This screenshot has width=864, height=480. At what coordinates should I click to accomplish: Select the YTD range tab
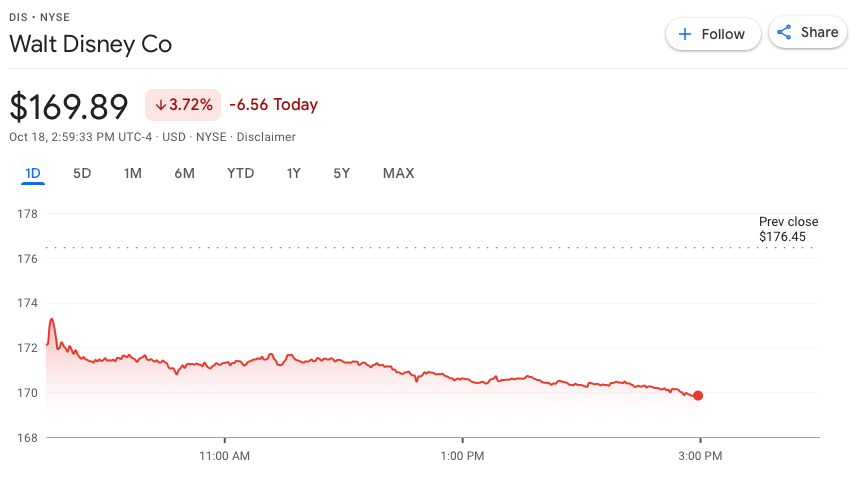[x=240, y=173]
